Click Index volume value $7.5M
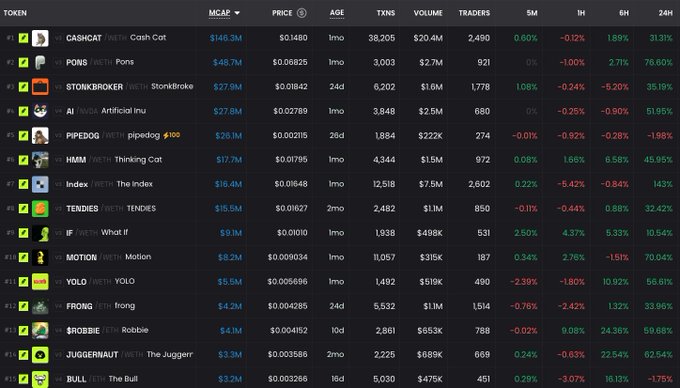This screenshot has height=388, width=680. point(431,184)
